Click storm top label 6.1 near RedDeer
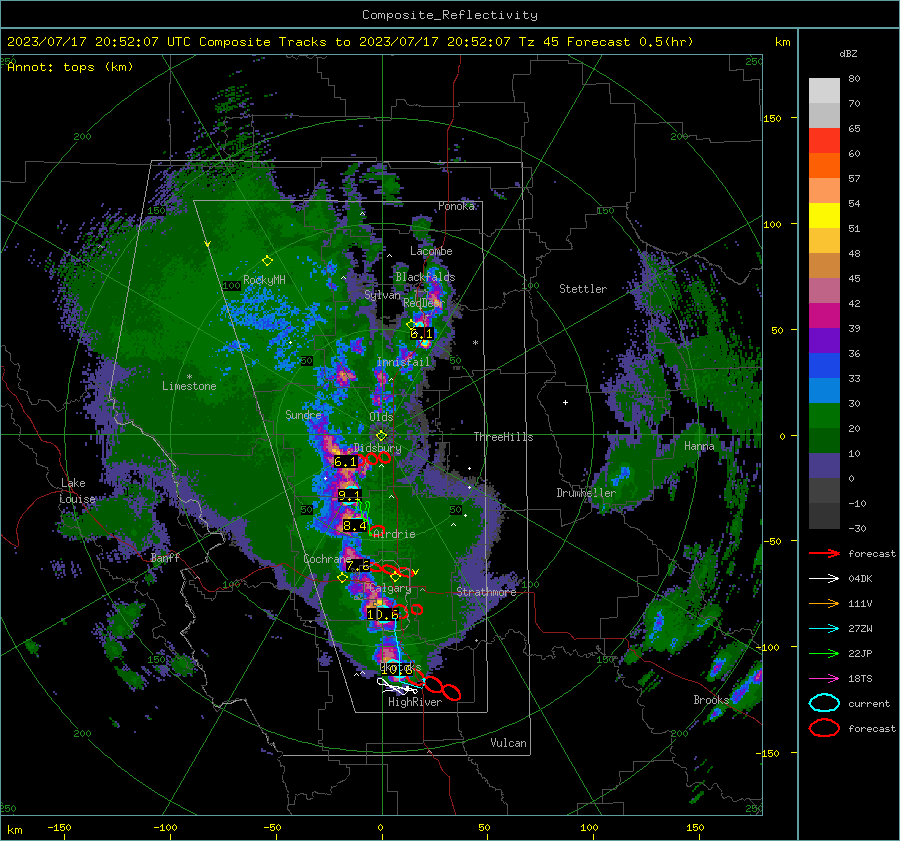 coord(422,334)
